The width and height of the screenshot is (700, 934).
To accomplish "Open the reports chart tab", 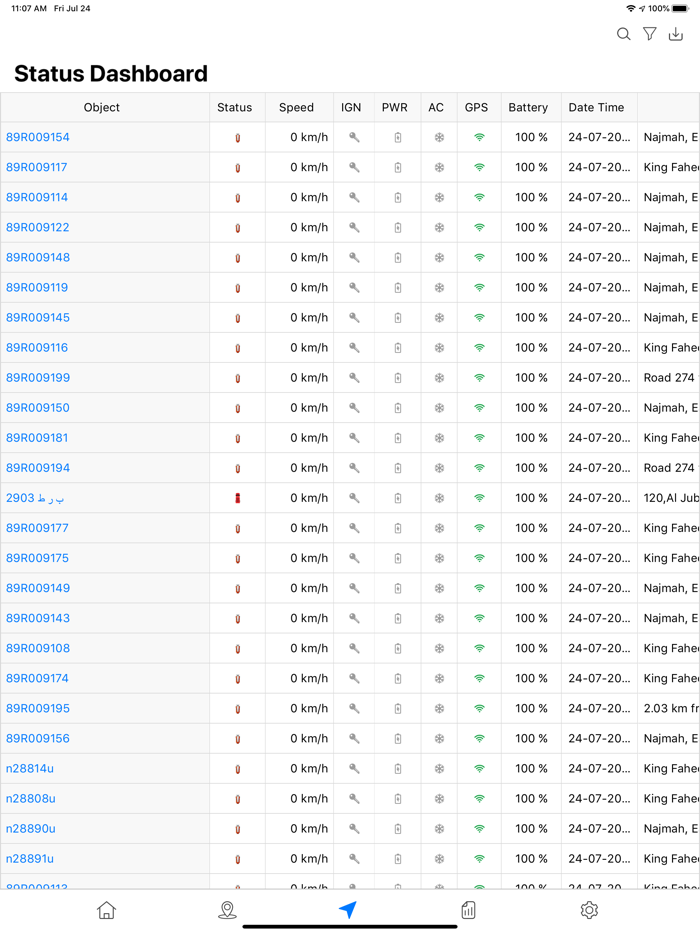I will [x=469, y=910].
